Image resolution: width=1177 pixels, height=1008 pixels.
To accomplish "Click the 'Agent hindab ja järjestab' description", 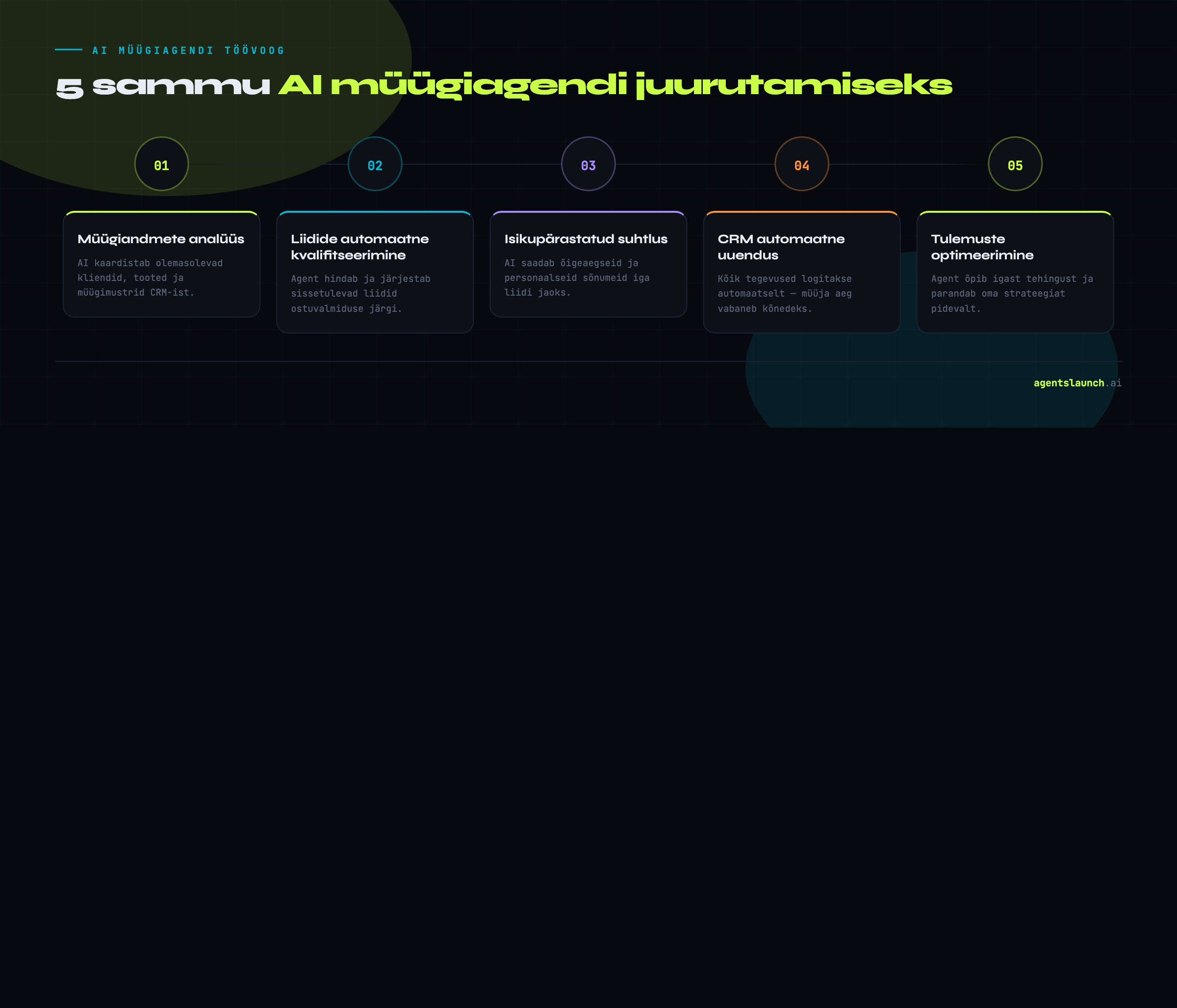I will coord(361,294).
